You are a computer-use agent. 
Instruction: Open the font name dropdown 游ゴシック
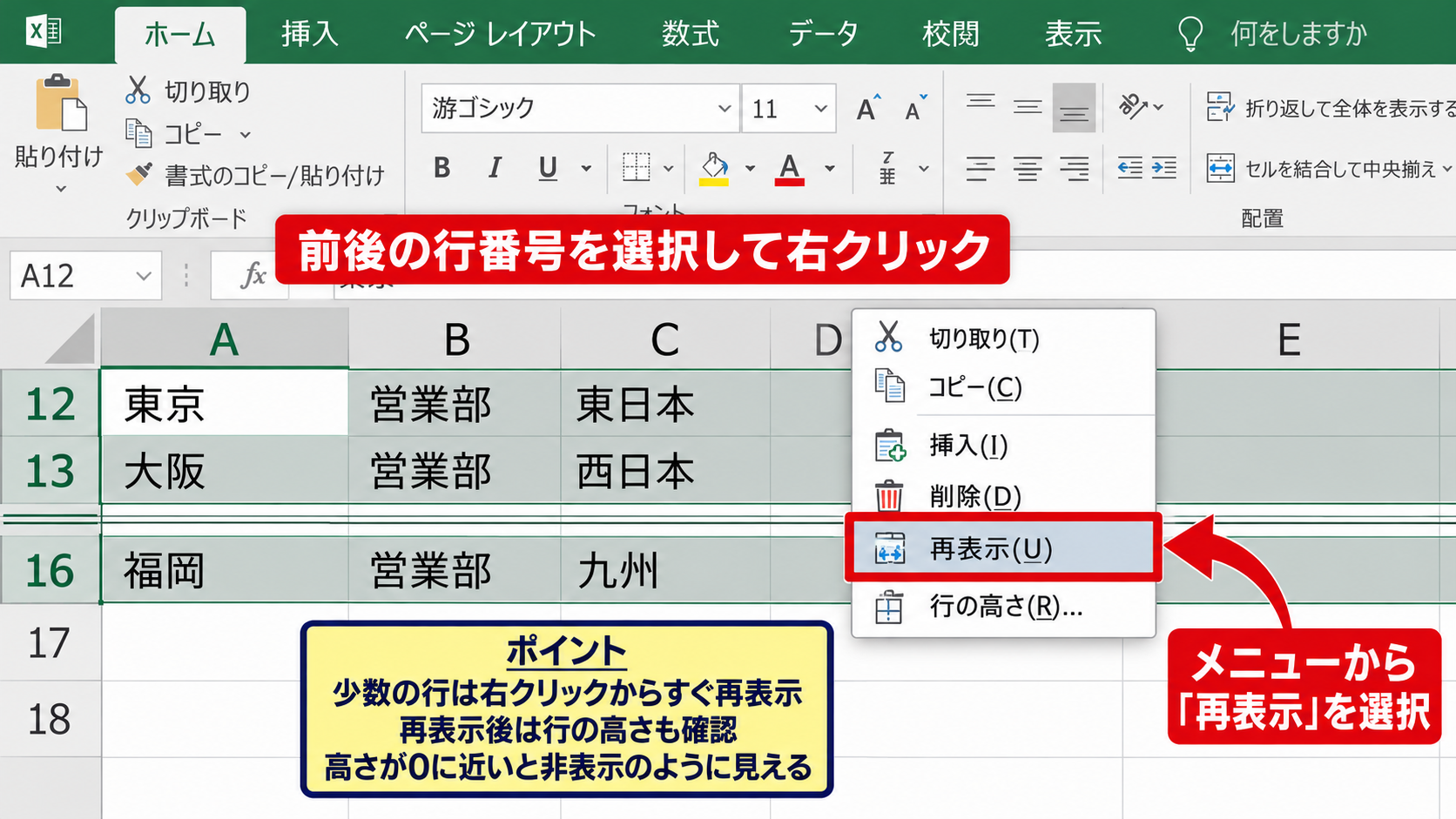pyautogui.click(x=725, y=109)
